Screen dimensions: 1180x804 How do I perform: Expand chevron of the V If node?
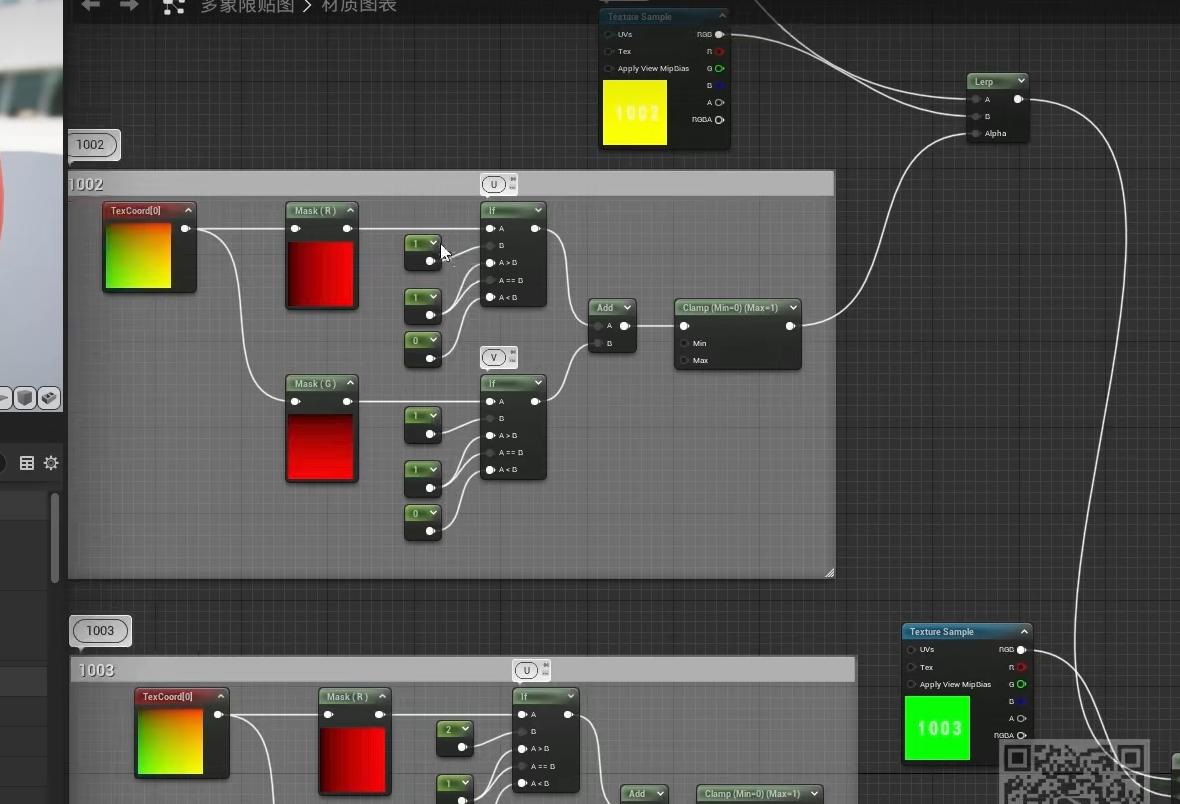(538, 383)
